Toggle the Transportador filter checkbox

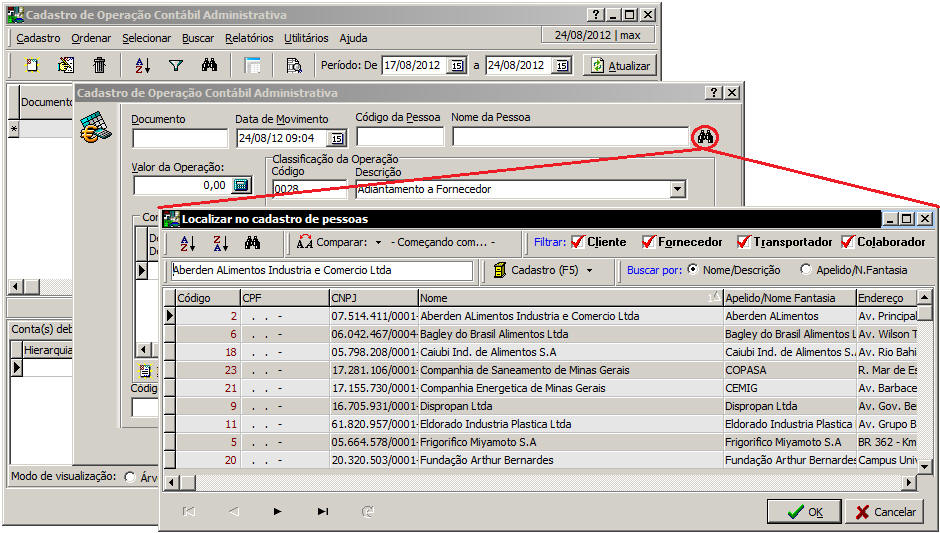point(743,242)
